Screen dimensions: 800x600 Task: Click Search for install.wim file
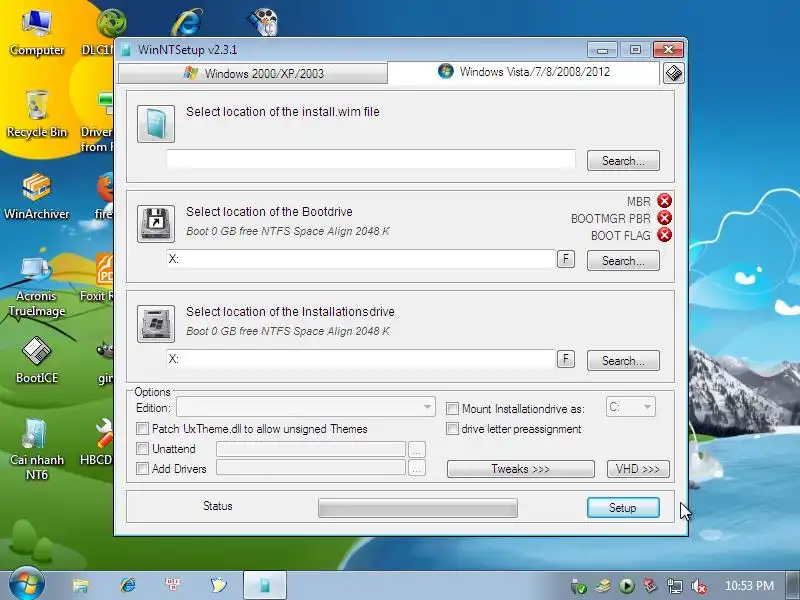623,161
